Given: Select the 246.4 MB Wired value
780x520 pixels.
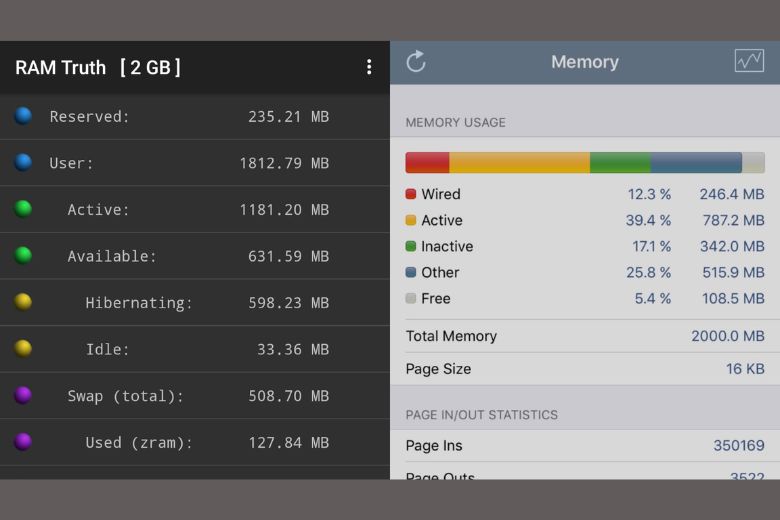Looking at the screenshot, I should click(x=732, y=194).
